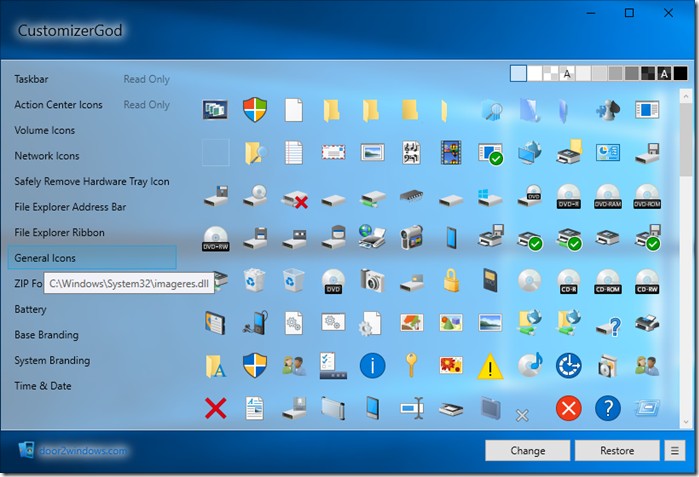Select the camcorder icon
Viewport: 699px width, 477px height.
coord(411,237)
